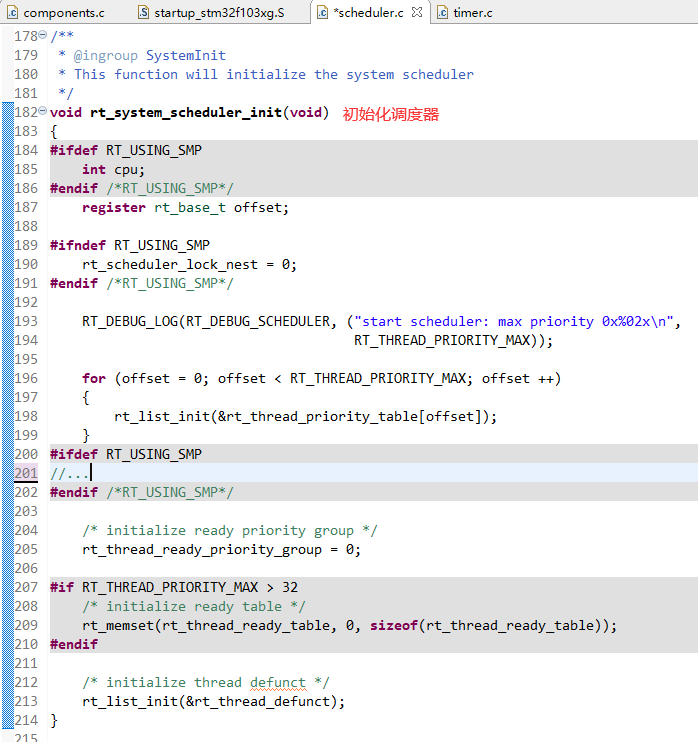698x742 pixels.
Task: Click "initialize ready table" comment
Action: (194, 607)
